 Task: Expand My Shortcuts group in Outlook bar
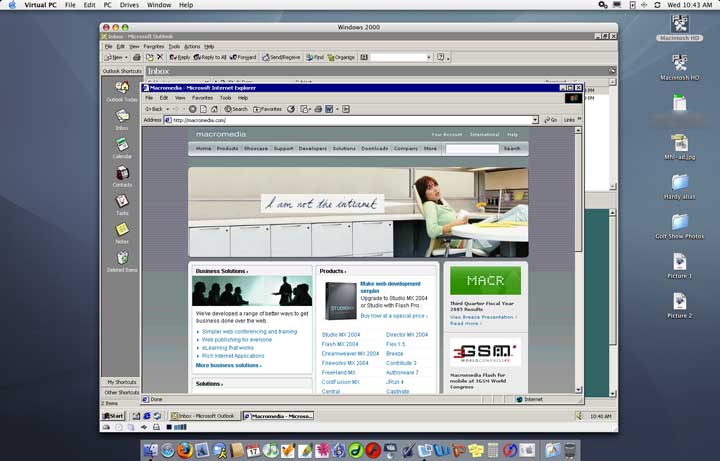point(121,382)
